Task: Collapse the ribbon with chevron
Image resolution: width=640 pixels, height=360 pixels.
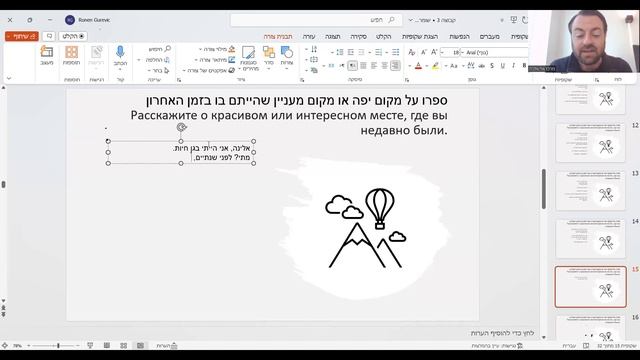Action: pos(9,78)
